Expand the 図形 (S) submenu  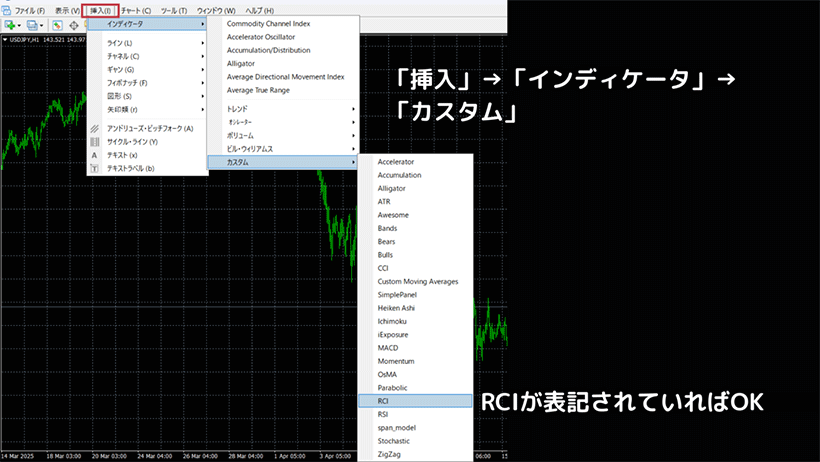tap(147, 96)
